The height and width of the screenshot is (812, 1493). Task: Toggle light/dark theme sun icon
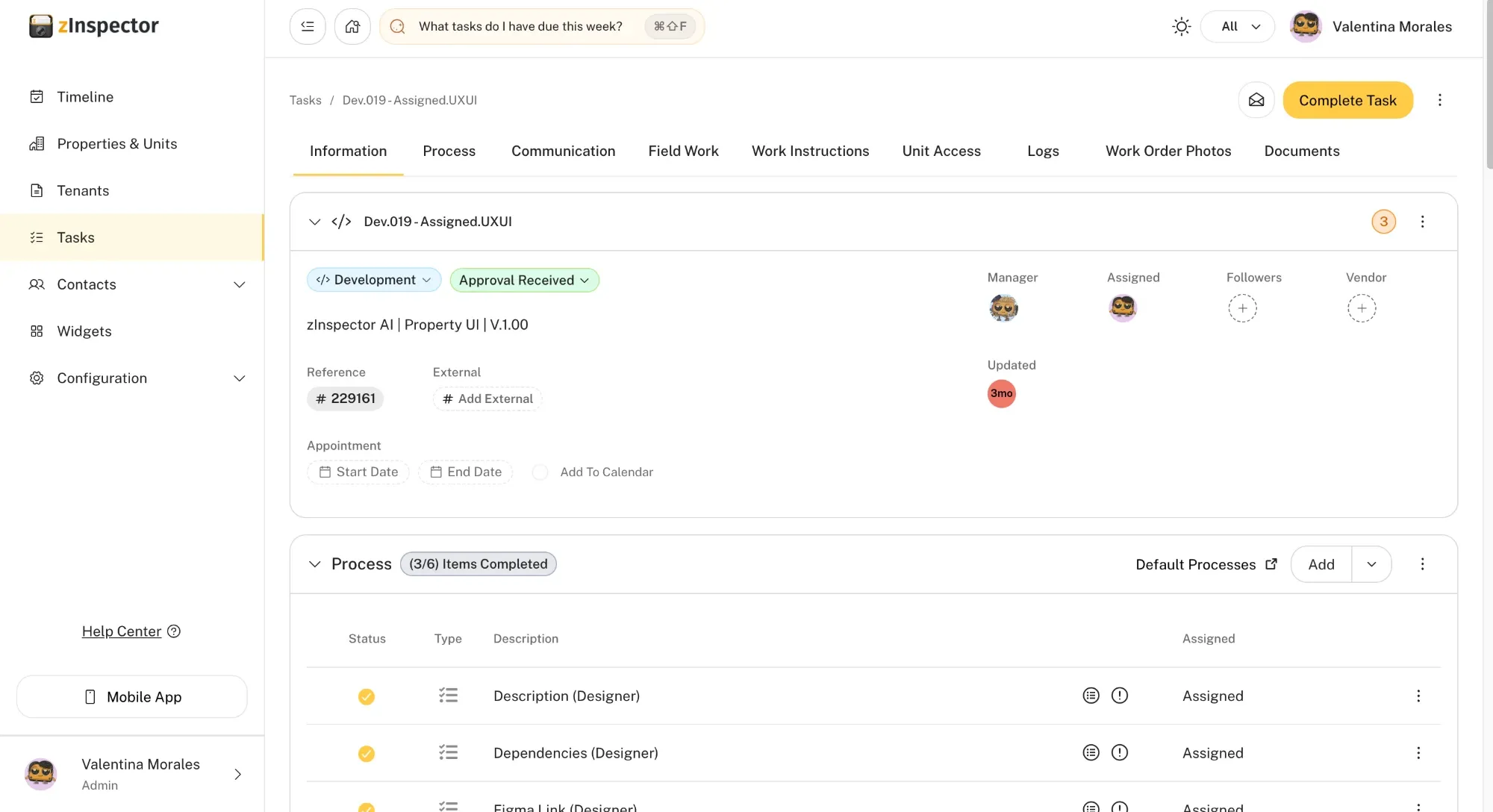tap(1181, 27)
